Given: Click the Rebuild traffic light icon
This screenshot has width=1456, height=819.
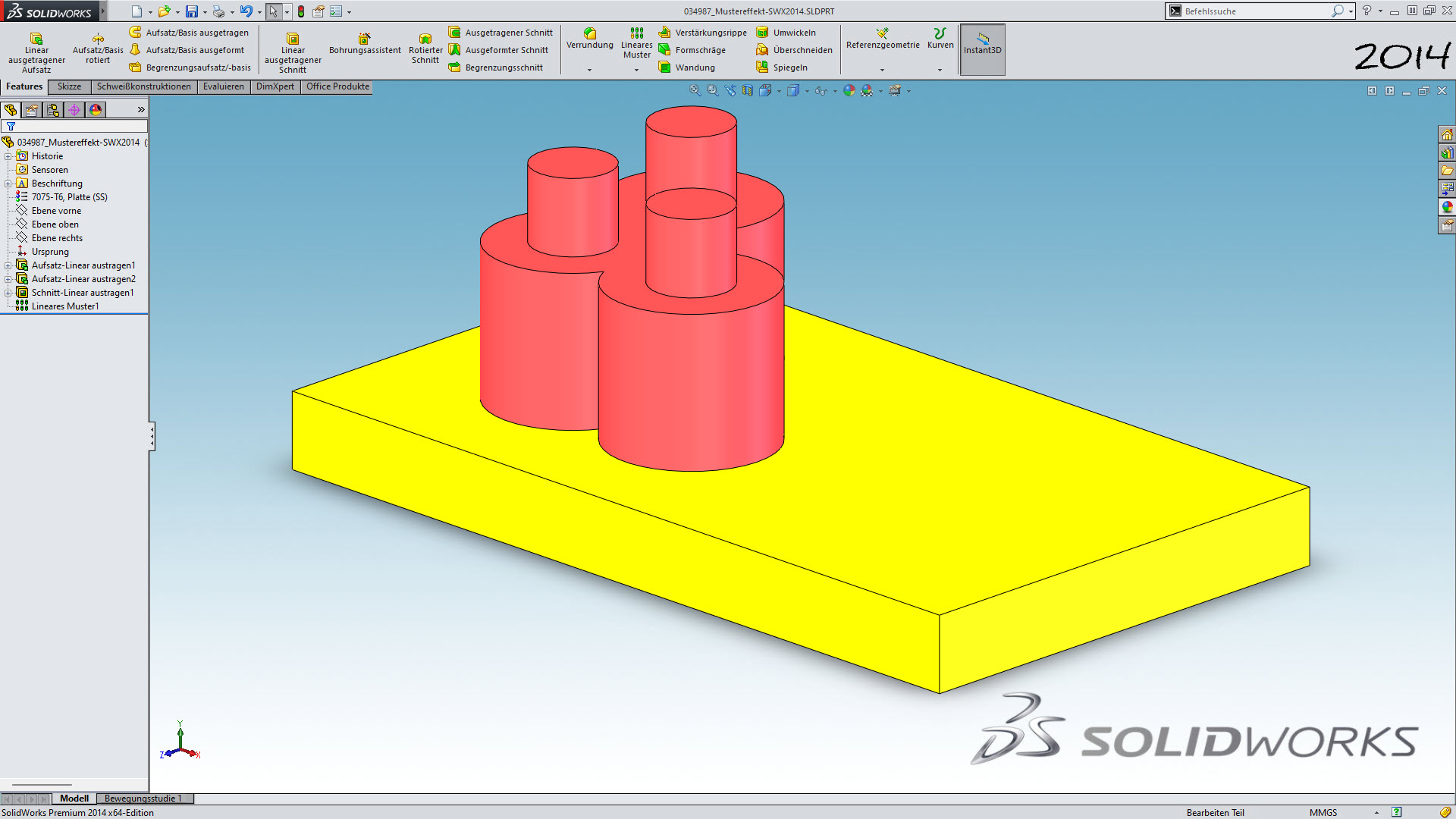Looking at the screenshot, I should [x=301, y=11].
